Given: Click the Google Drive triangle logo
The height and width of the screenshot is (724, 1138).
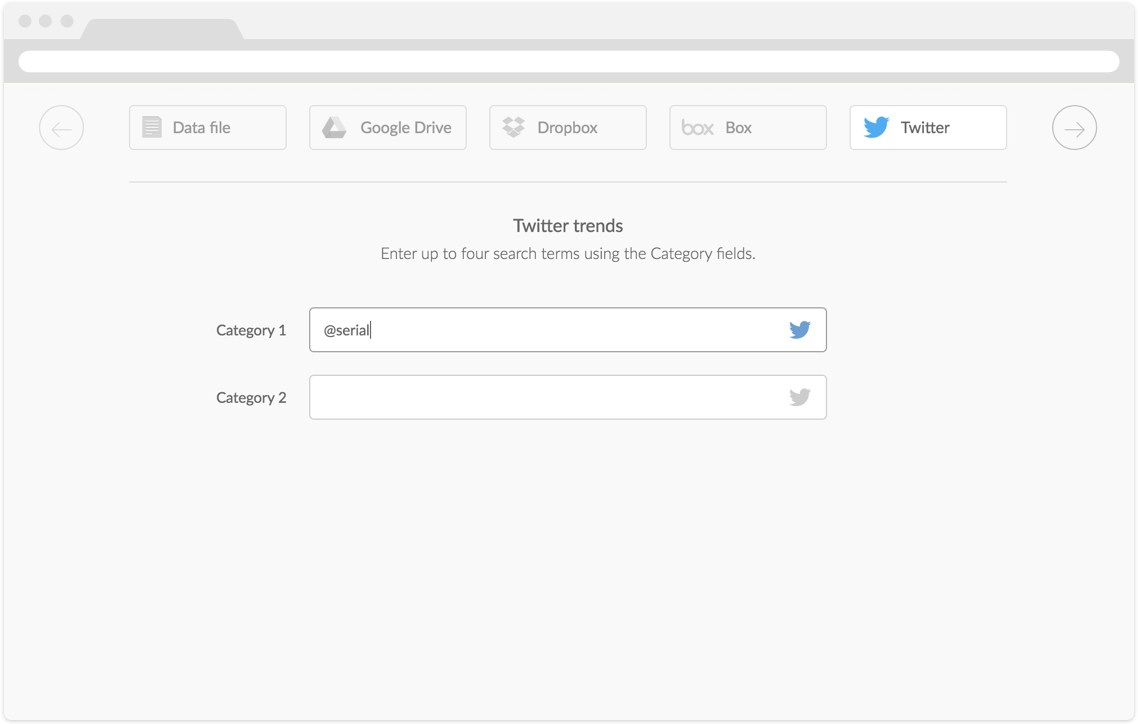Looking at the screenshot, I should click(334, 128).
